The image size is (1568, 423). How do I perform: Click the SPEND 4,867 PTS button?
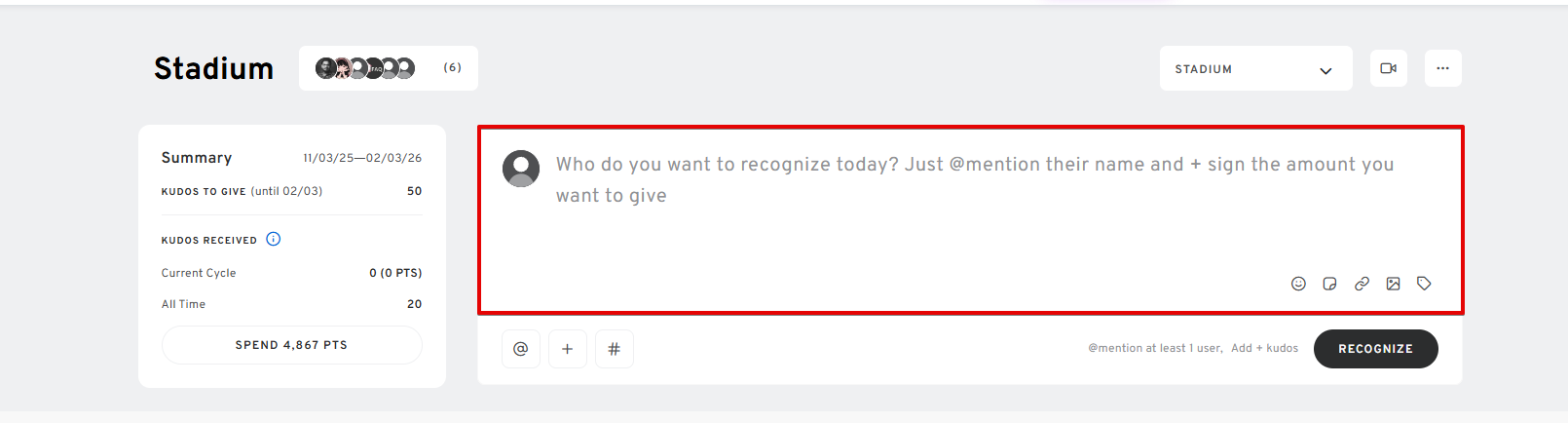pyautogui.click(x=291, y=345)
